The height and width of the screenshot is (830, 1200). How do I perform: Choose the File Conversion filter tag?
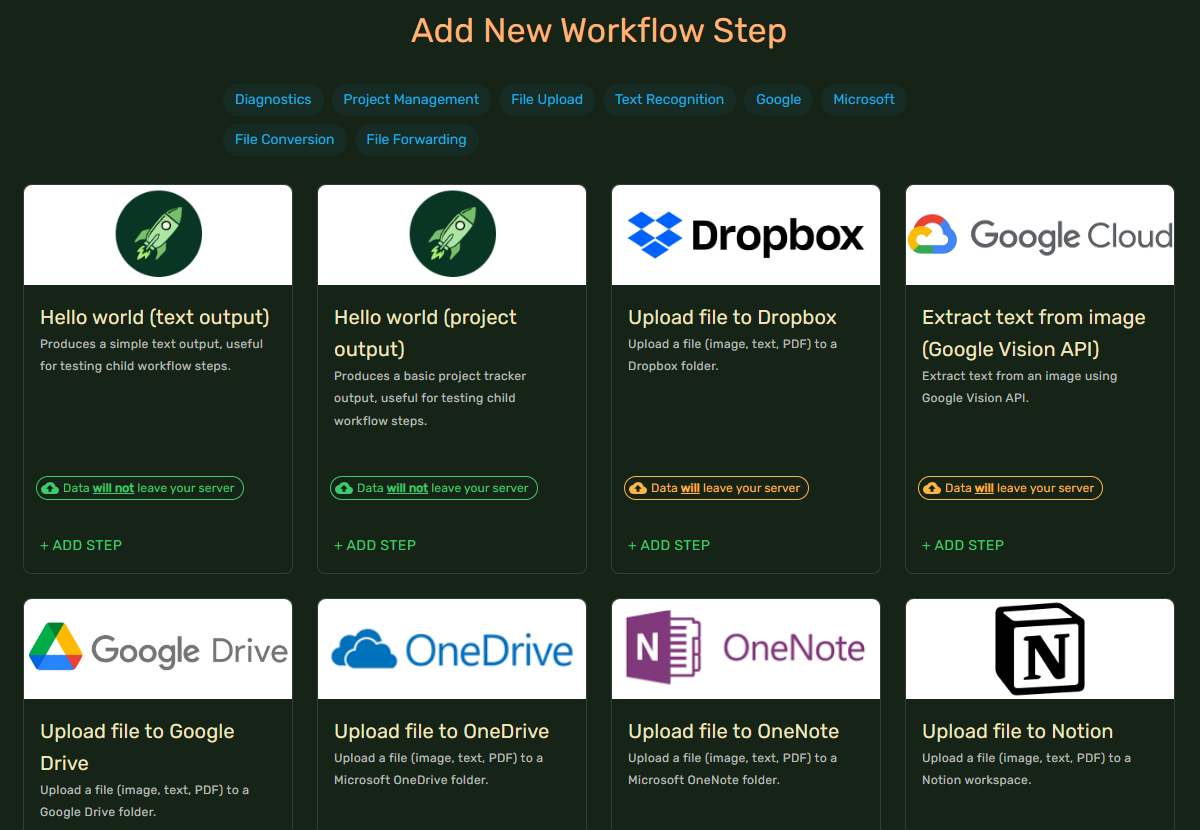click(284, 140)
